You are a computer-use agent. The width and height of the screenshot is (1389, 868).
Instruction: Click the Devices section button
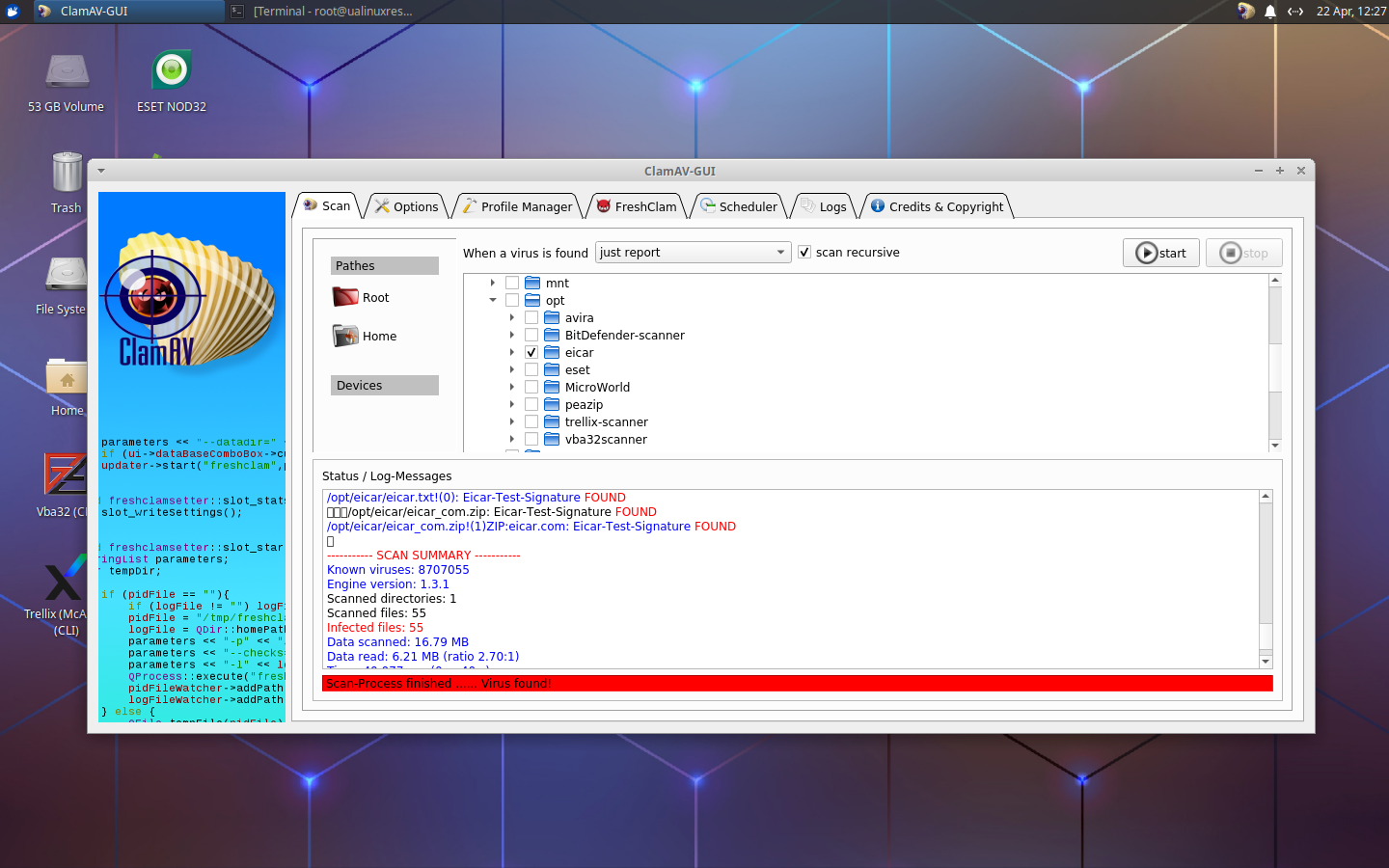384,385
